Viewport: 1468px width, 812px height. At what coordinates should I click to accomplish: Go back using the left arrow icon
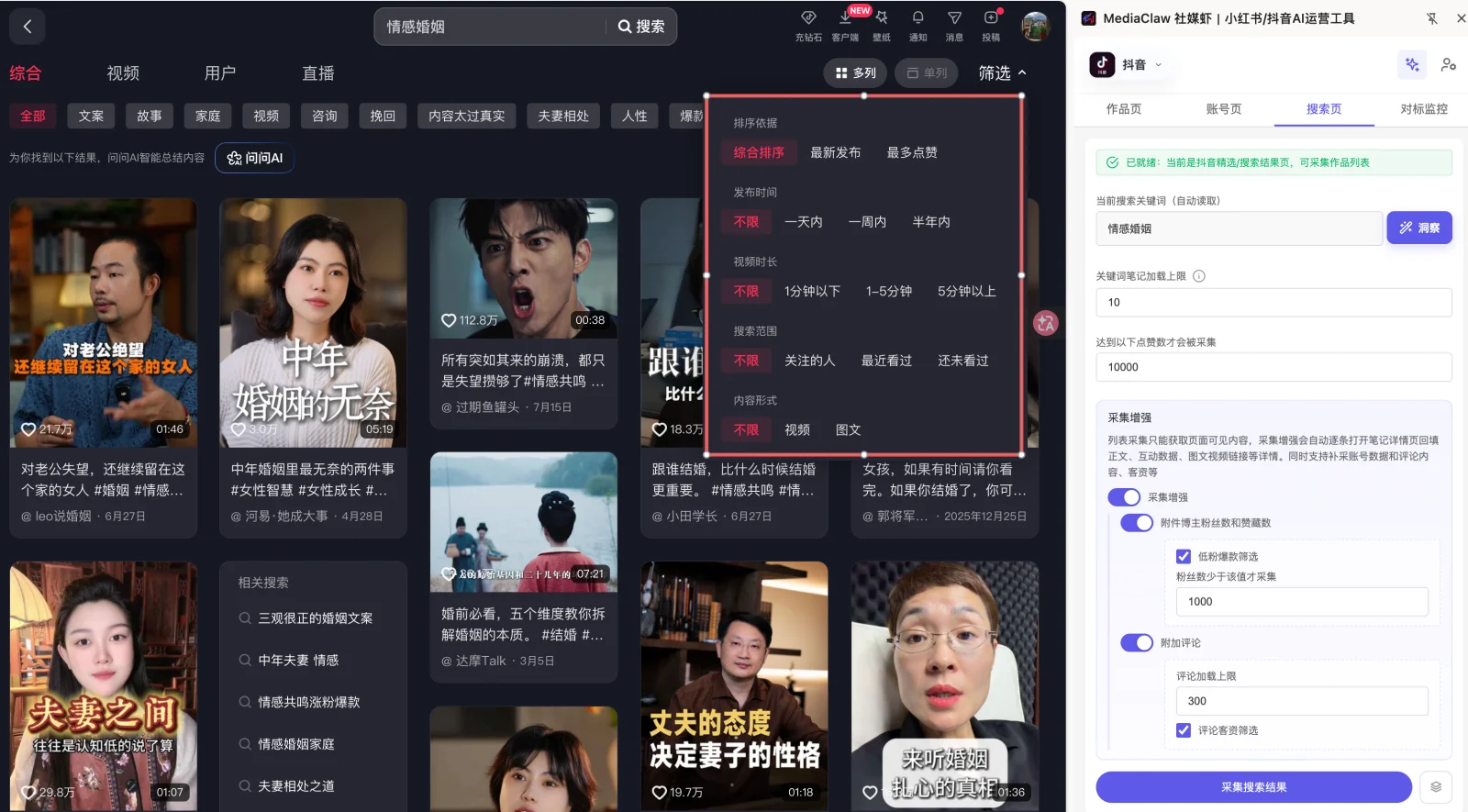pos(28,27)
